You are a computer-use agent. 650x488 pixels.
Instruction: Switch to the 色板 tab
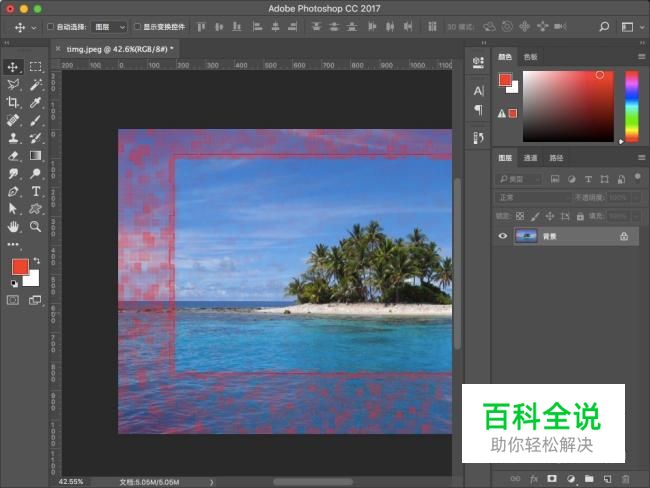(530, 58)
